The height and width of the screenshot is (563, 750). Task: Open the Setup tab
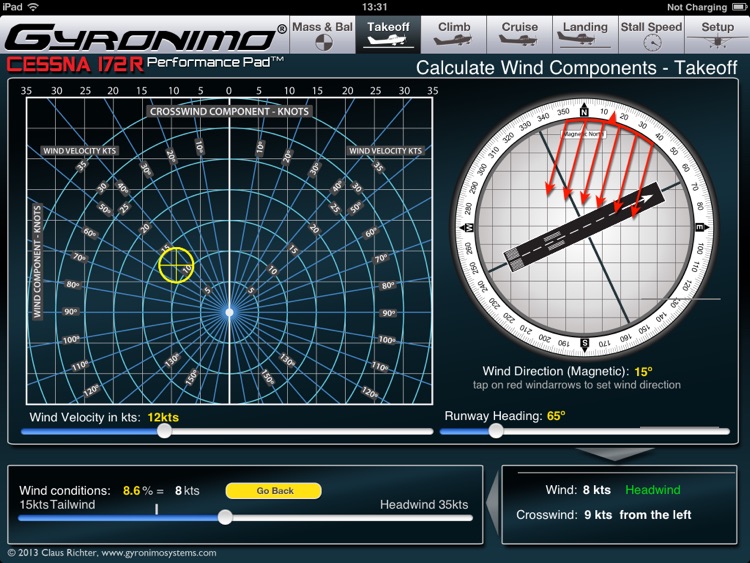[717, 34]
